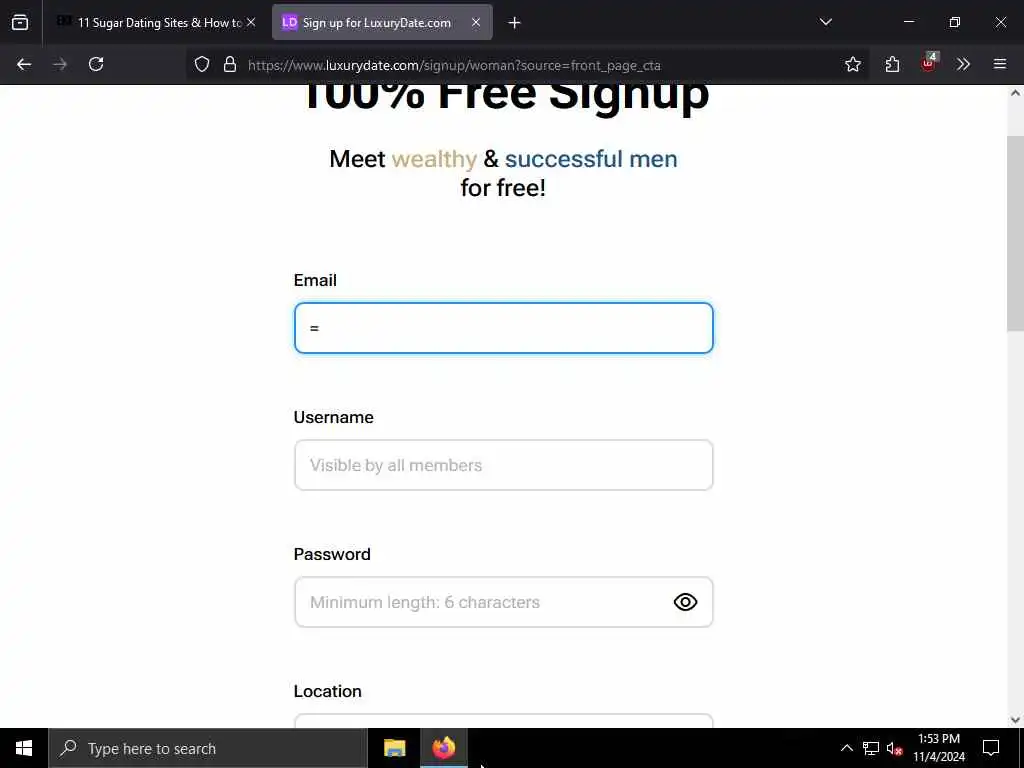Click the uBlock Origin extension icon

(928, 63)
